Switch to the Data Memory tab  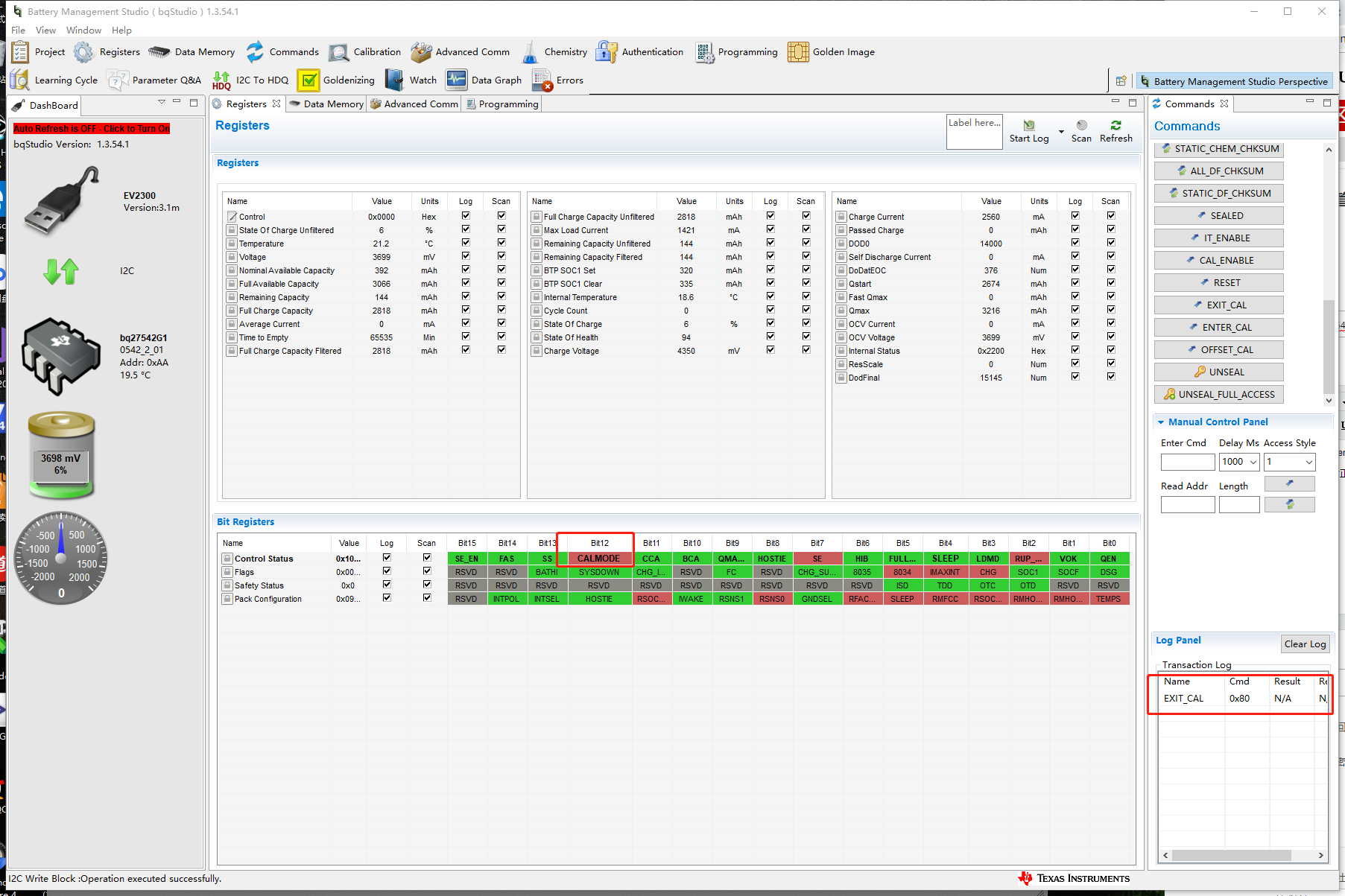click(x=326, y=104)
